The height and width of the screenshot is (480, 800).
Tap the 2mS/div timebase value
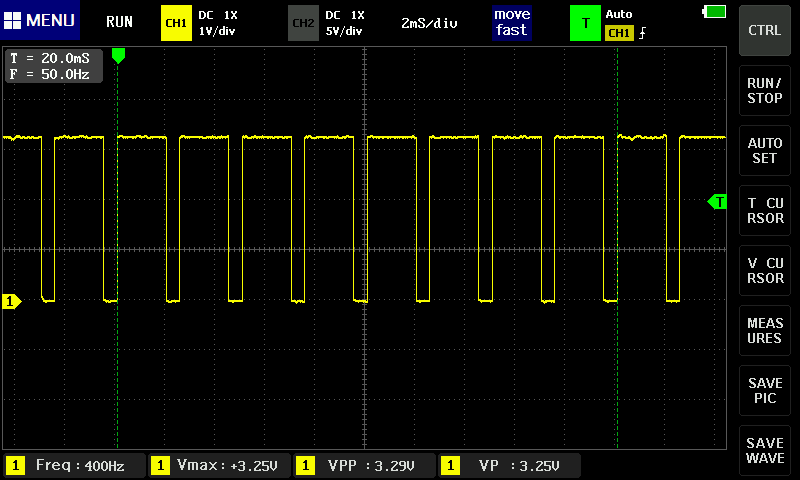tap(429, 23)
